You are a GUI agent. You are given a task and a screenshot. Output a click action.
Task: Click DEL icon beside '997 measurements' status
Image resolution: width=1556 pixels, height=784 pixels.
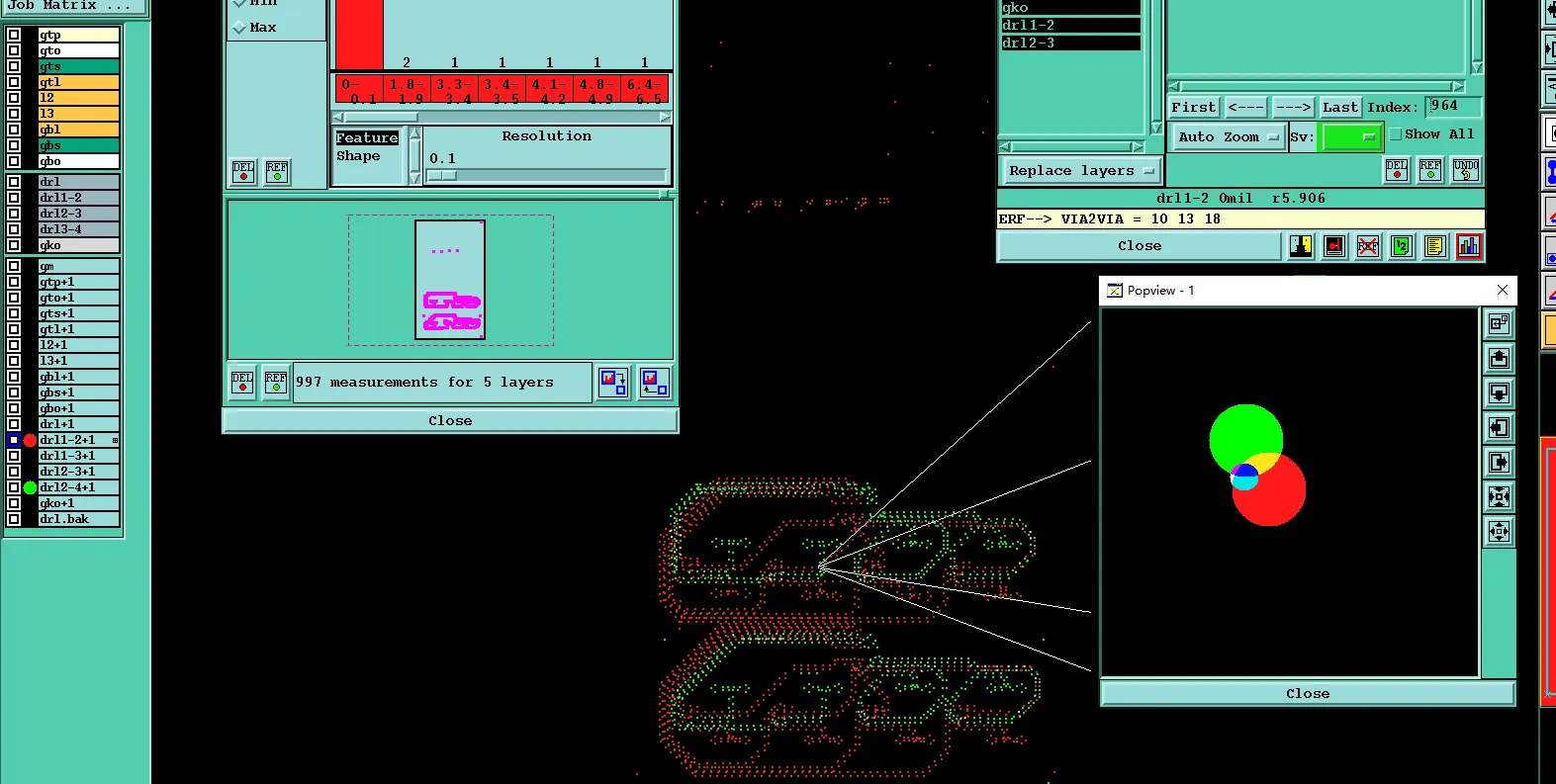tap(242, 383)
